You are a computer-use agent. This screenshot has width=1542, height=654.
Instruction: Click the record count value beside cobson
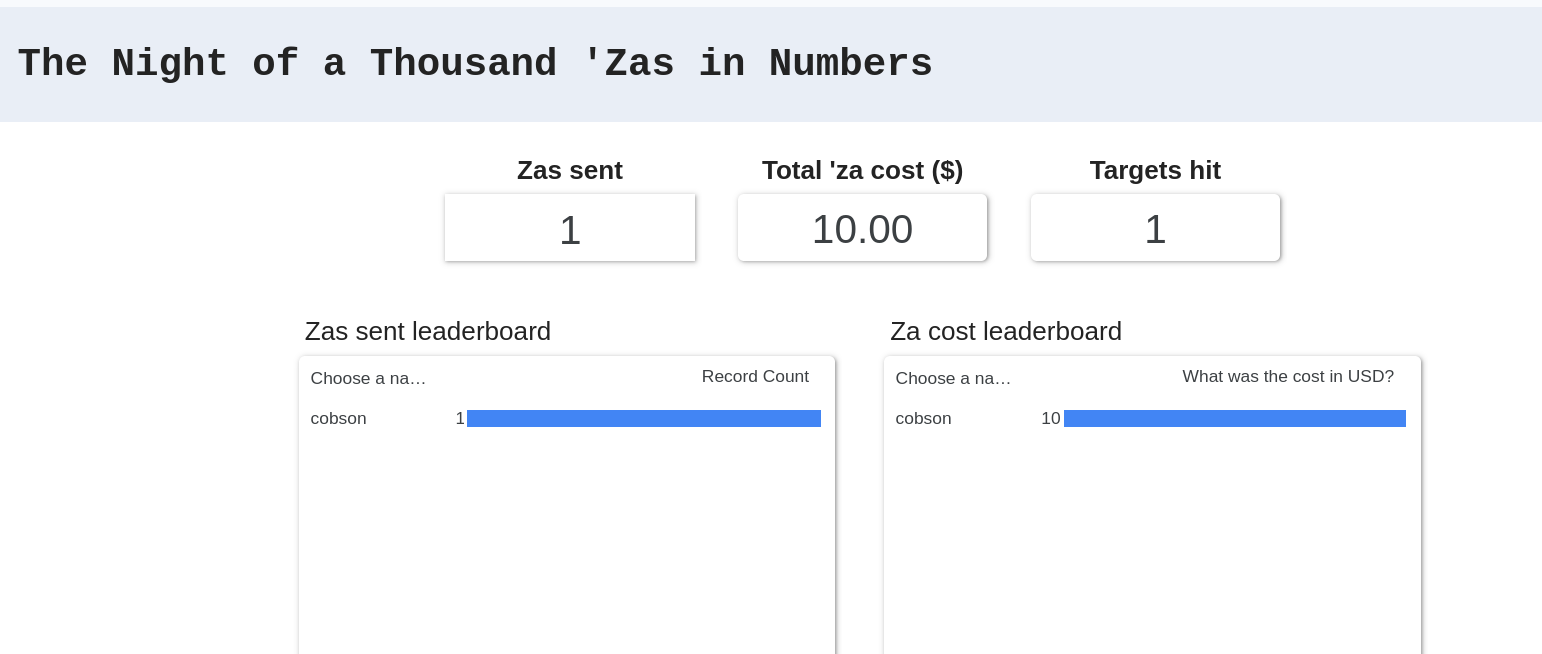460,419
